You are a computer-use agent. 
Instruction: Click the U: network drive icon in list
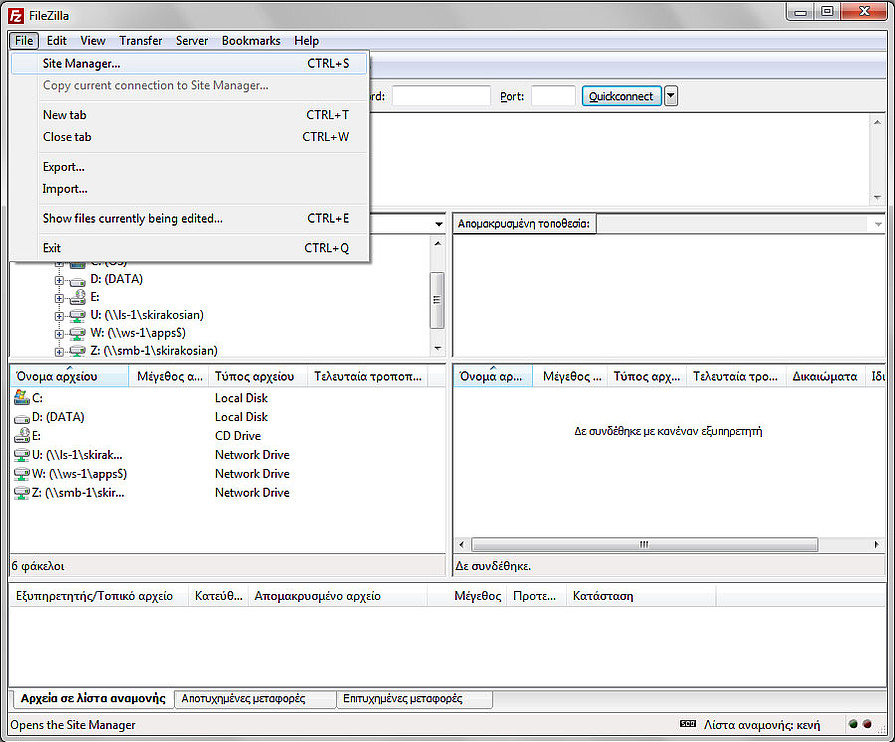click(22, 455)
